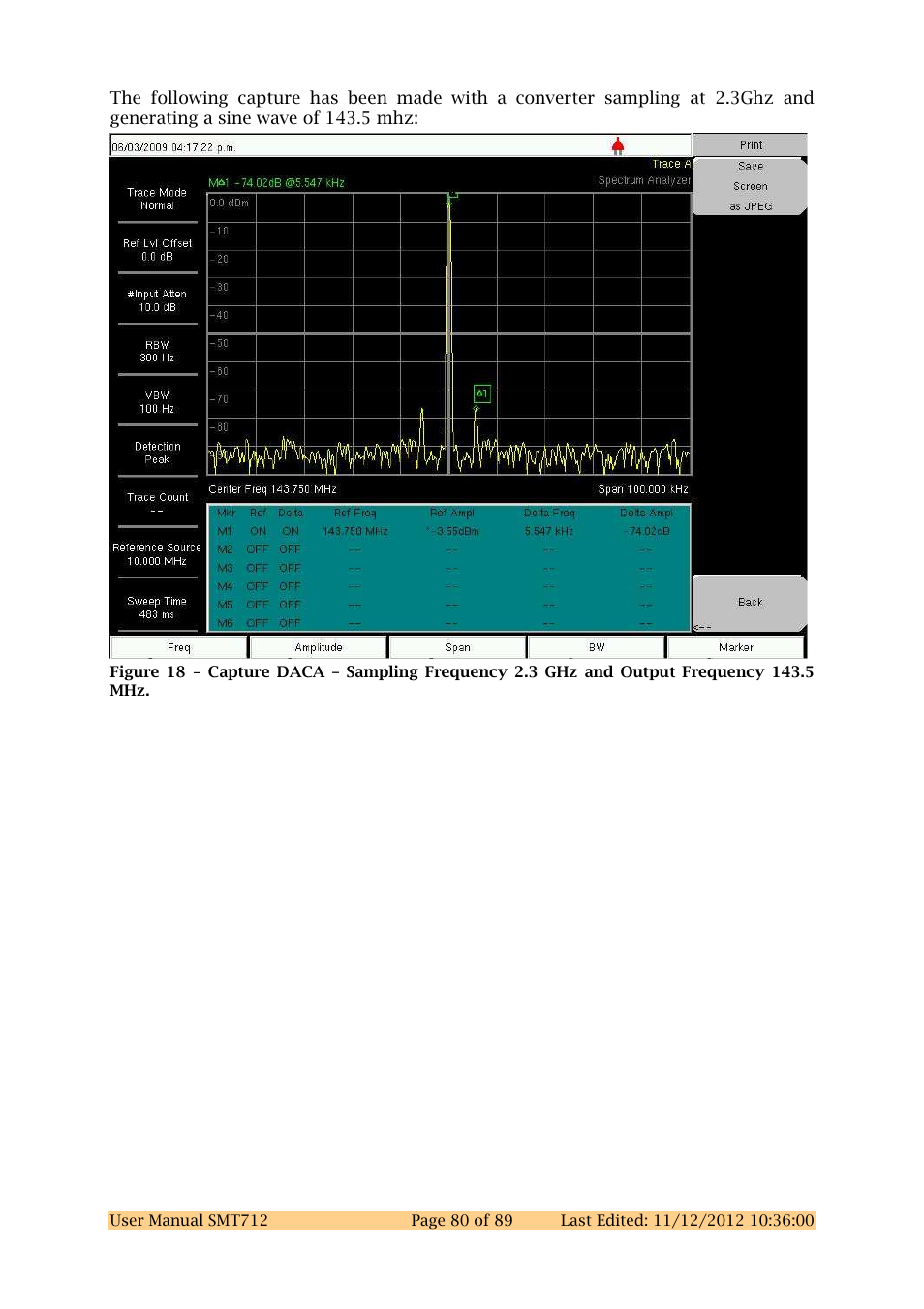Click the timestamp 06/03/2009 04:17:22 p.m.
The height and width of the screenshot is (1309, 924).
tap(173, 147)
